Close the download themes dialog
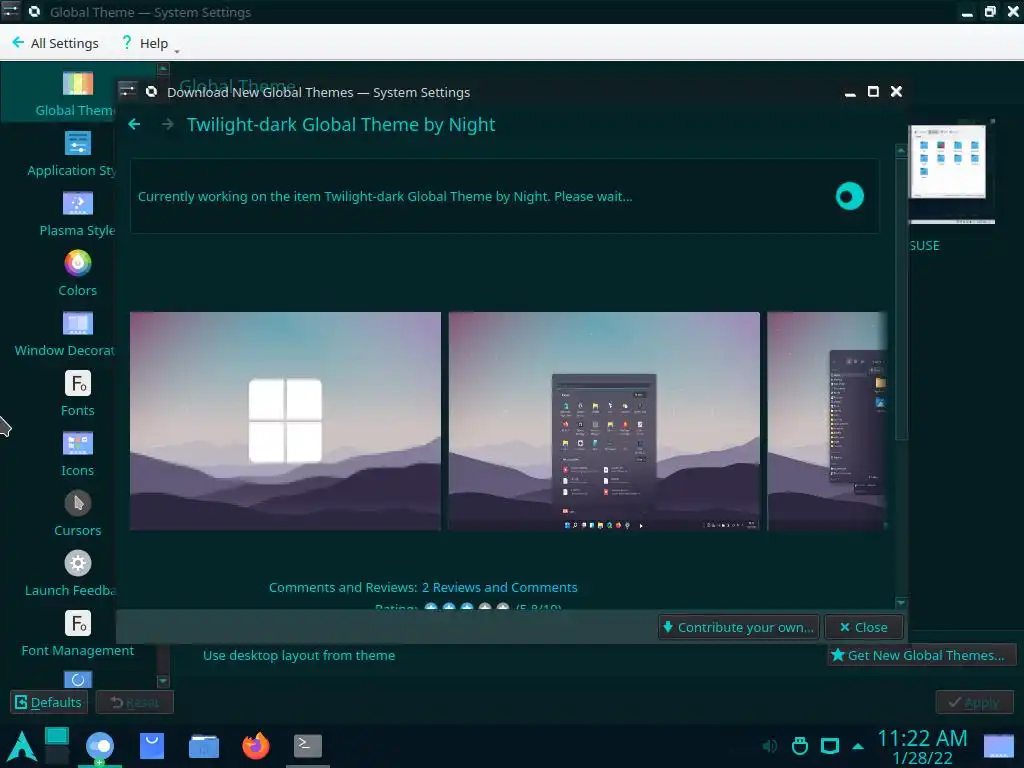This screenshot has width=1024, height=768. pos(863,627)
